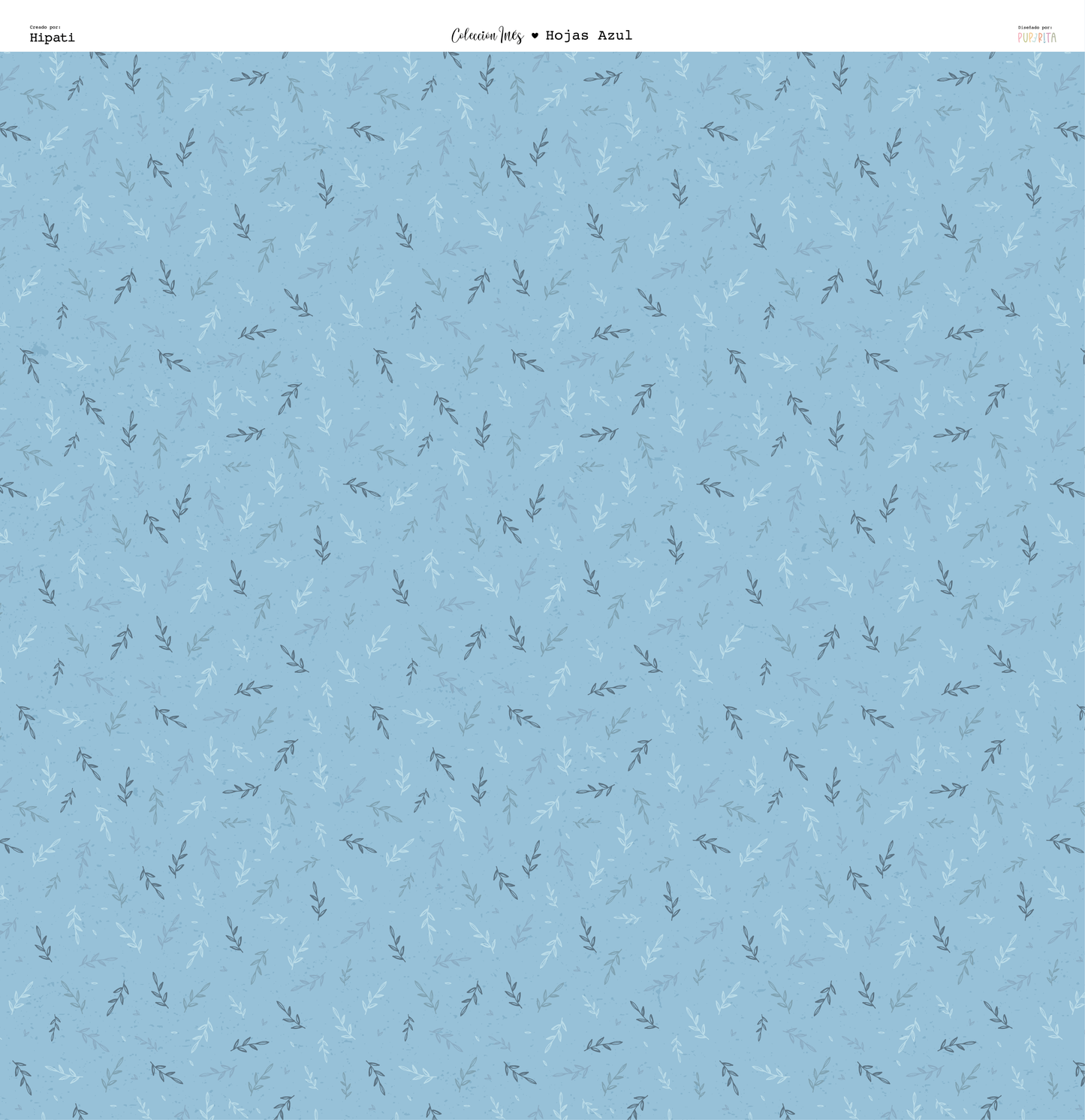Click the 'Diseñado por:' label
The image size is (1085, 1120).
point(1035,27)
